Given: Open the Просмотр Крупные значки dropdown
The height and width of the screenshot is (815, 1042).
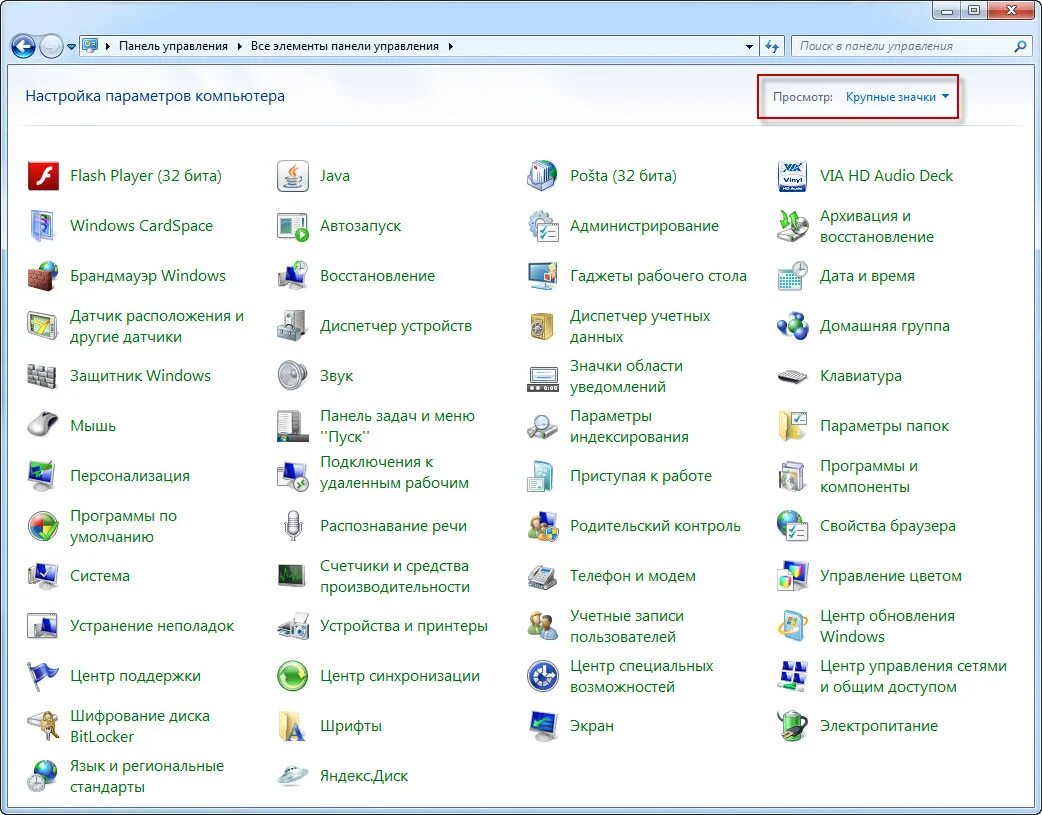Looking at the screenshot, I should tap(897, 97).
